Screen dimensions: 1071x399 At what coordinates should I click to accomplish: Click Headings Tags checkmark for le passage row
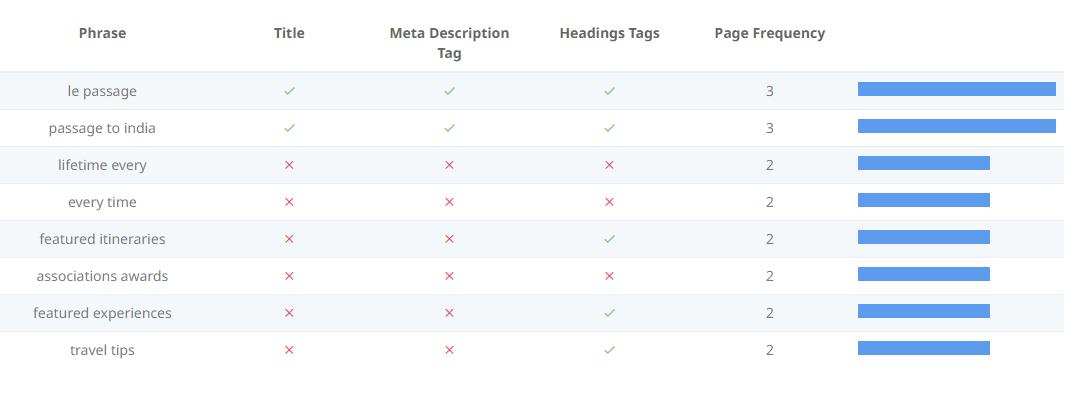click(609, 91)
